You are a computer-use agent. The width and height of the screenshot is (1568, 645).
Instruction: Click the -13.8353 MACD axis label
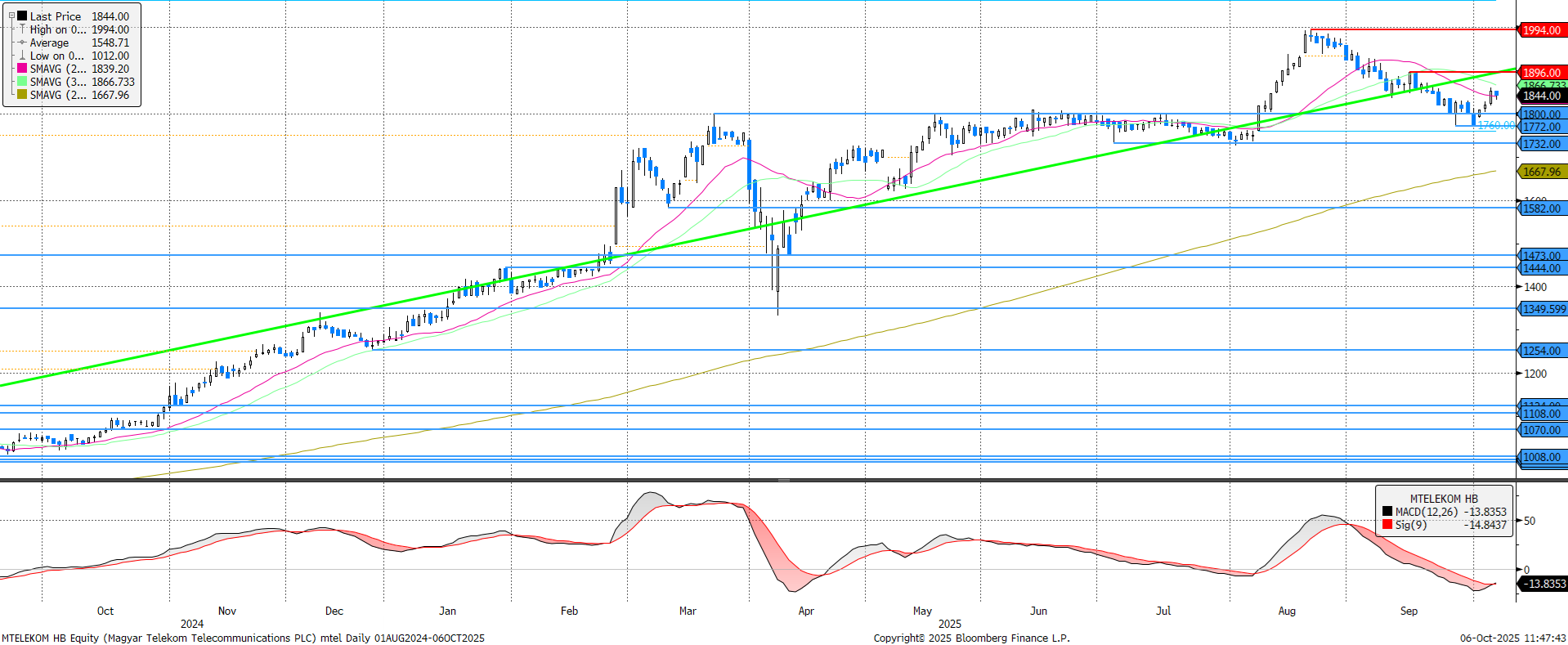pos(1543,584)
